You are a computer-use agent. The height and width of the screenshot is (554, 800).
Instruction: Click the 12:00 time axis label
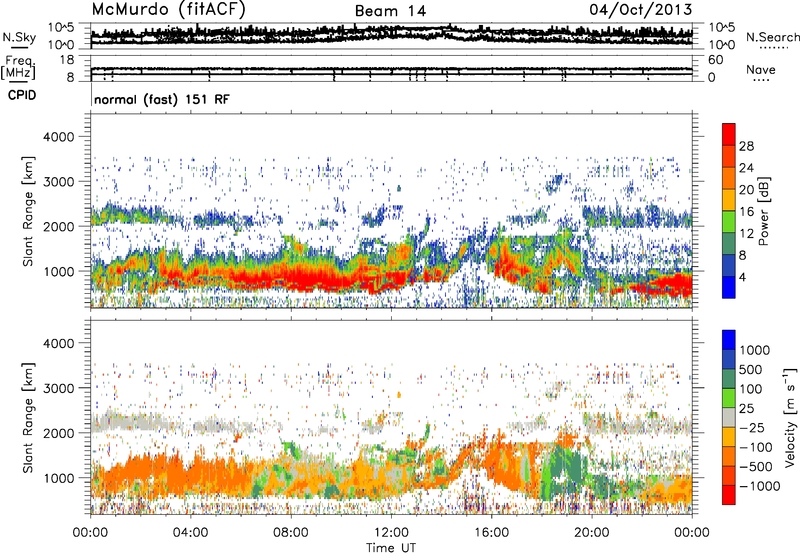(391, 533)
